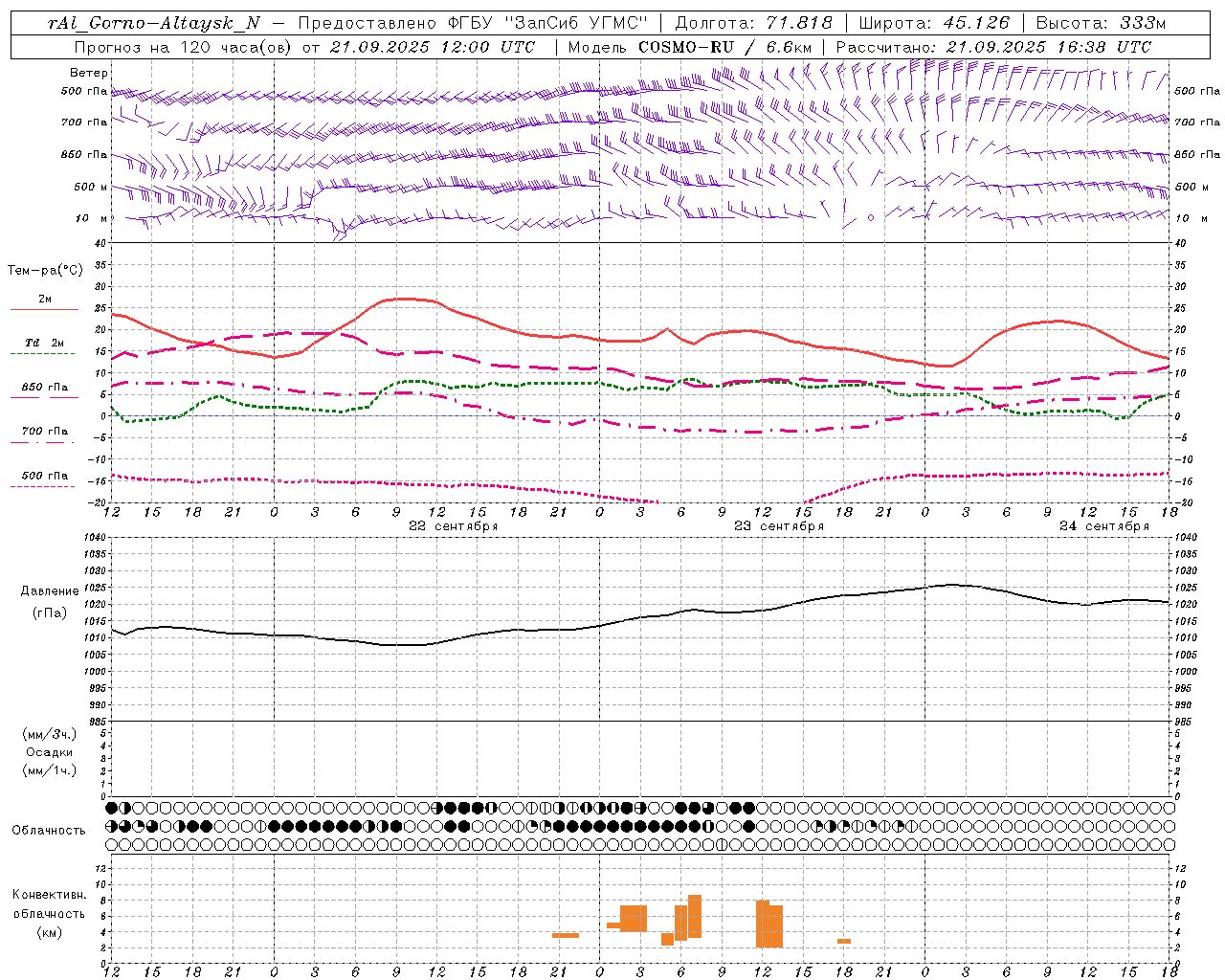Click the '500 м' wind level label on left side
This screenshot has width=1225, height=980.
91,187
